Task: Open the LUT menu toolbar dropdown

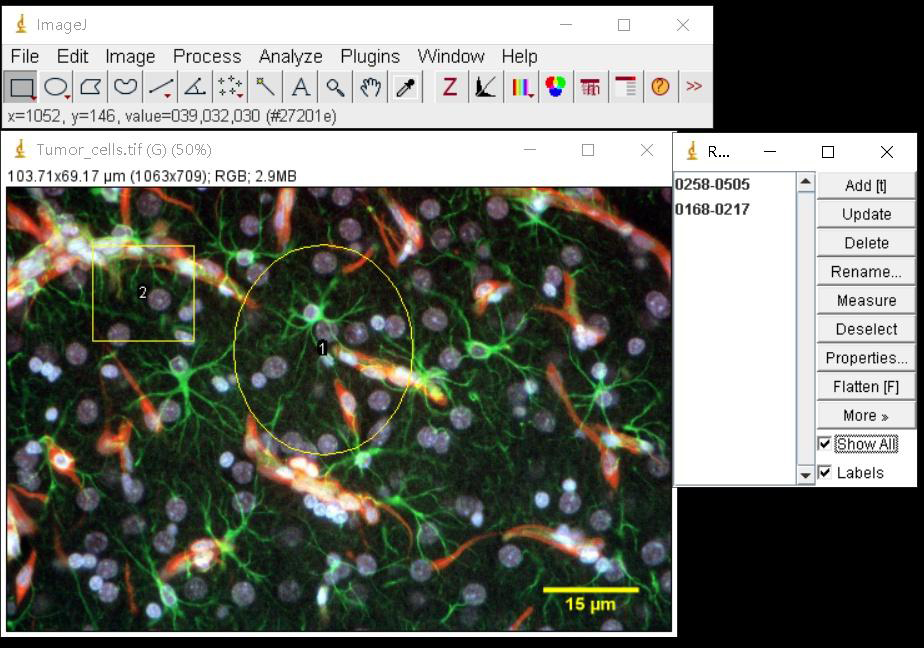Action: click(521, 88)
